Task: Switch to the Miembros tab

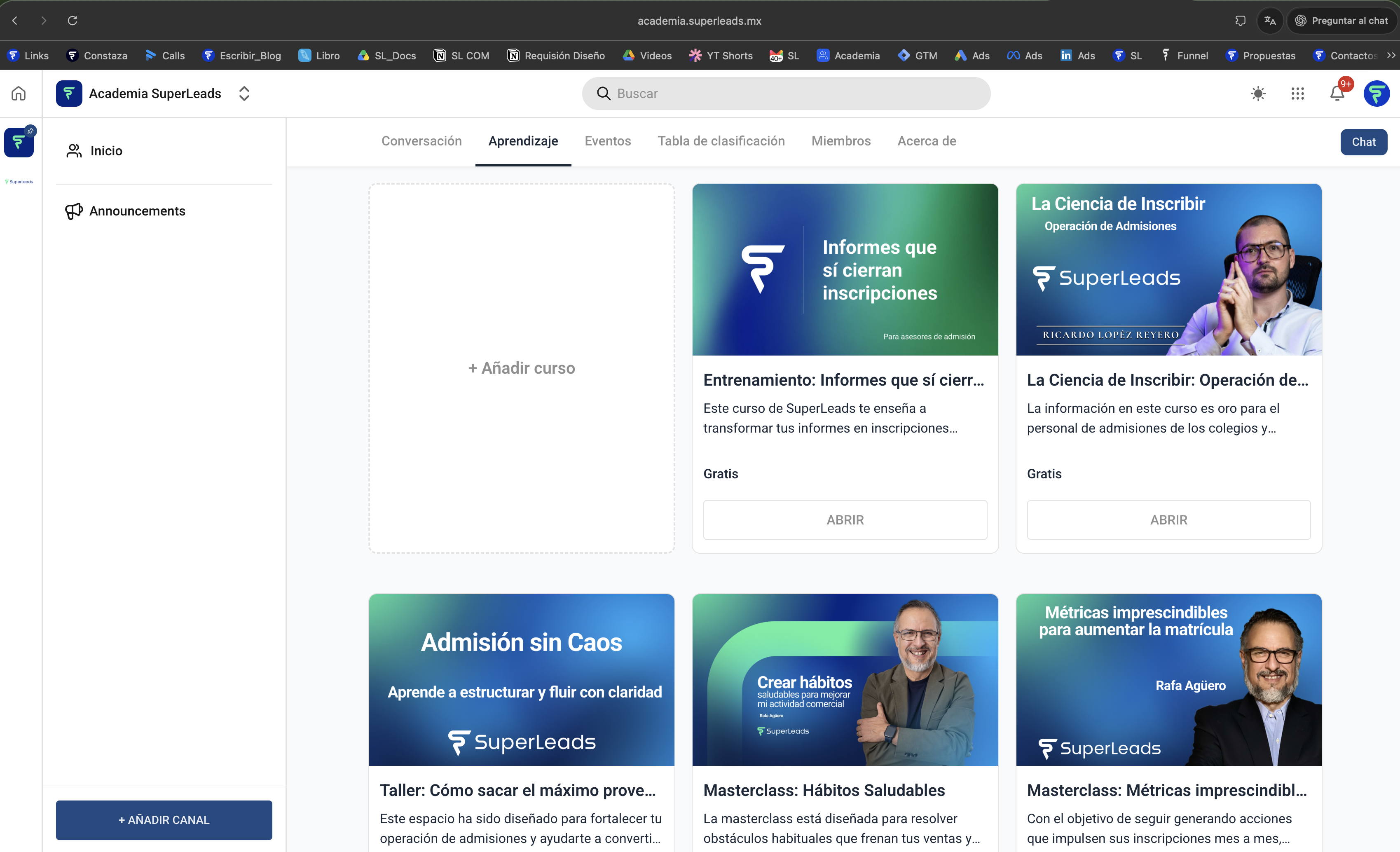Action: (x=841, y=141)
